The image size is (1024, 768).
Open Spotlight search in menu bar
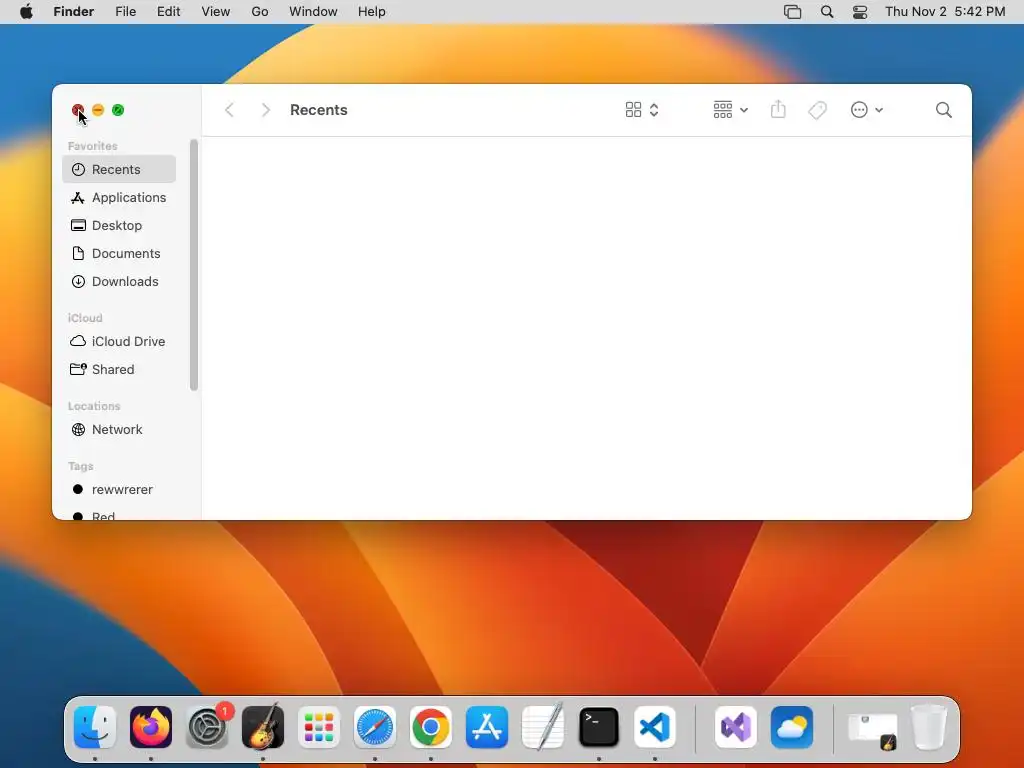point(827,12)
